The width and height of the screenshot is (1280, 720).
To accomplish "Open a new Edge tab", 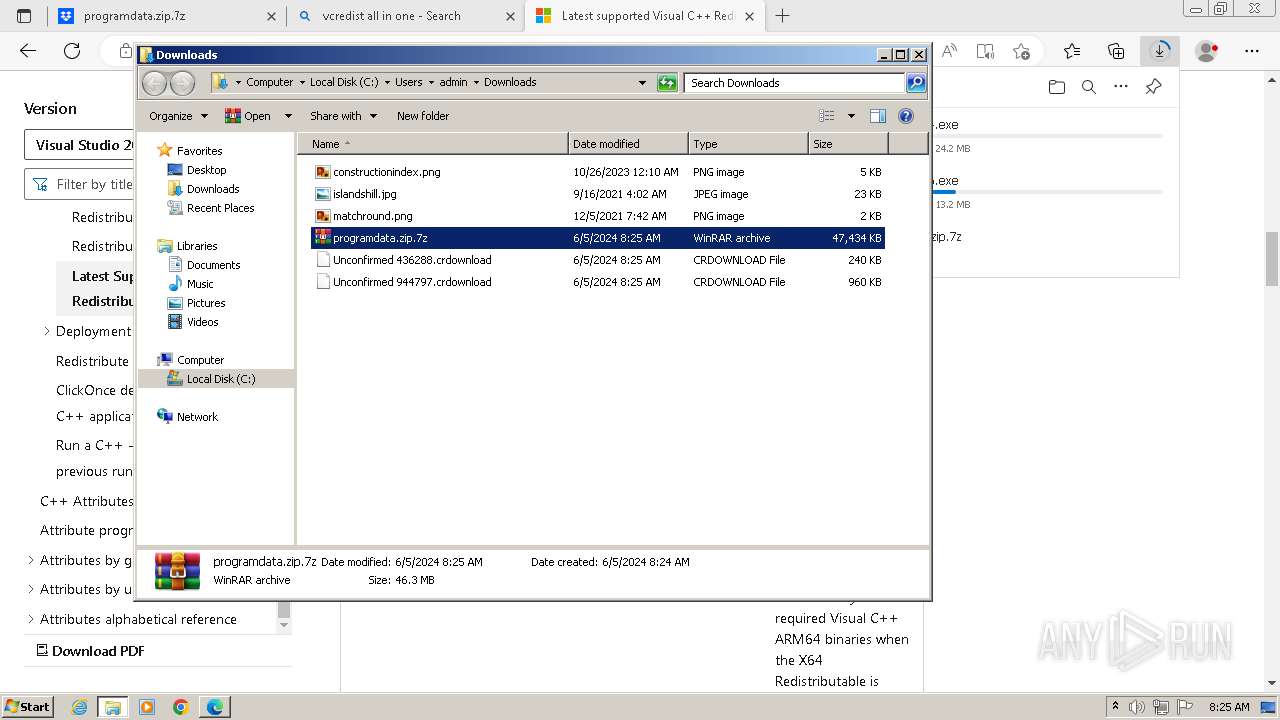I will coord(783,16).
